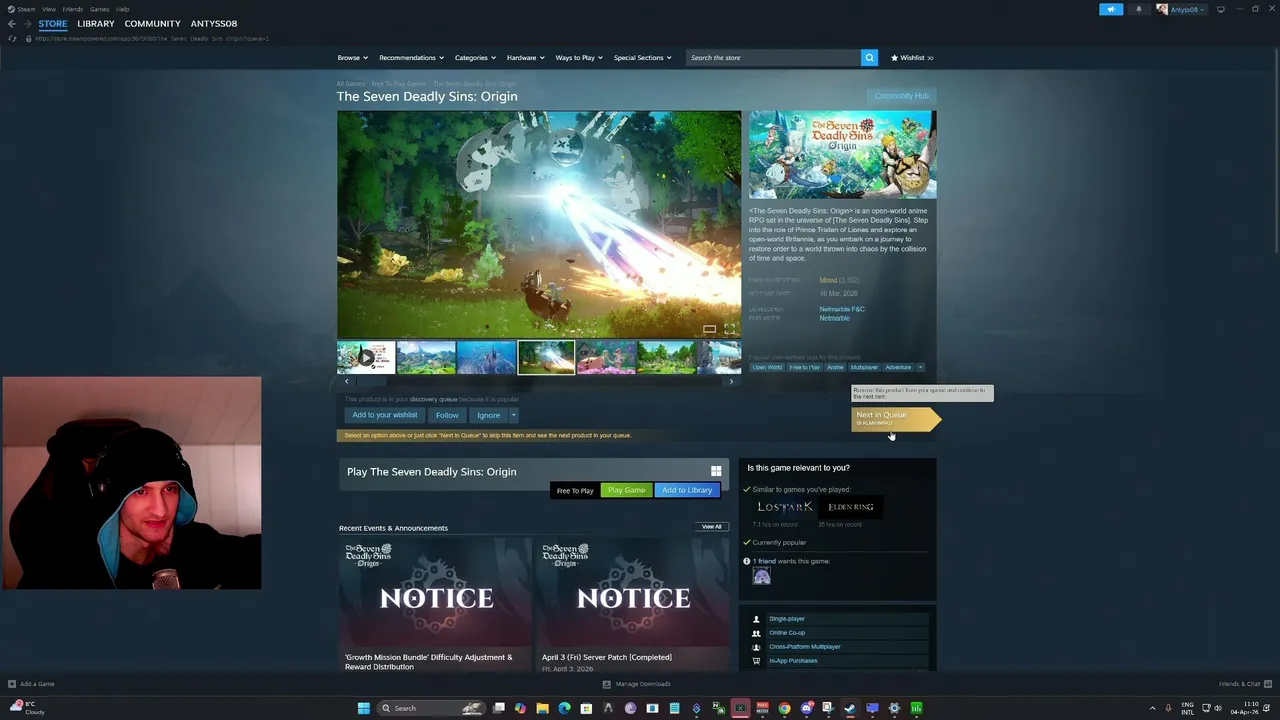Click the store search input field
This screenshot has width=1280, height=720.
pos(773,57)
